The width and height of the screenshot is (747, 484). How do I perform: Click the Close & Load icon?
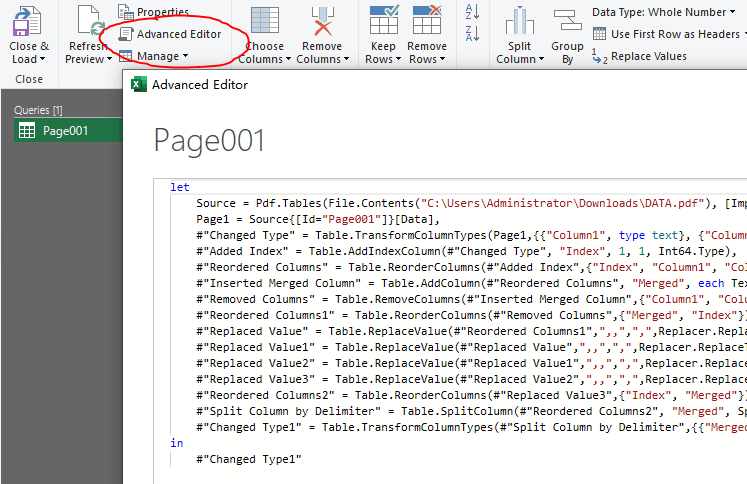point(27,21)
